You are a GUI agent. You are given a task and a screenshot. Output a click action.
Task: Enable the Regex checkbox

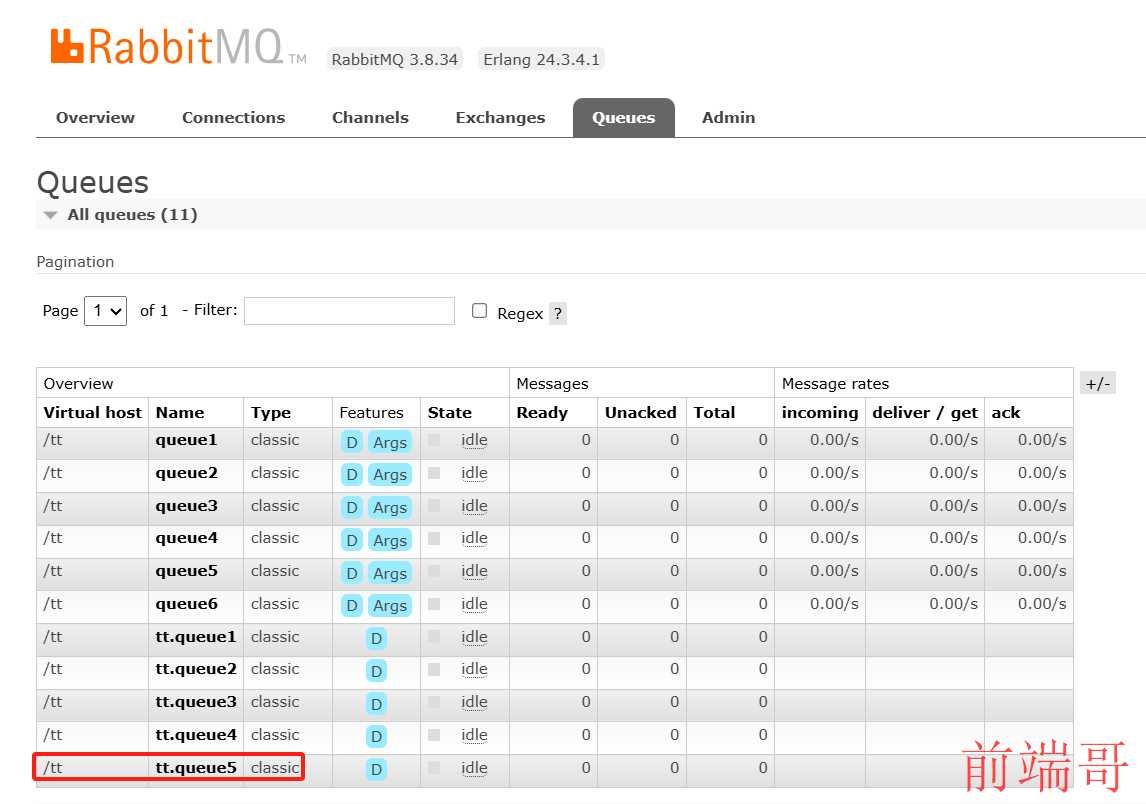tap(479, 311)
